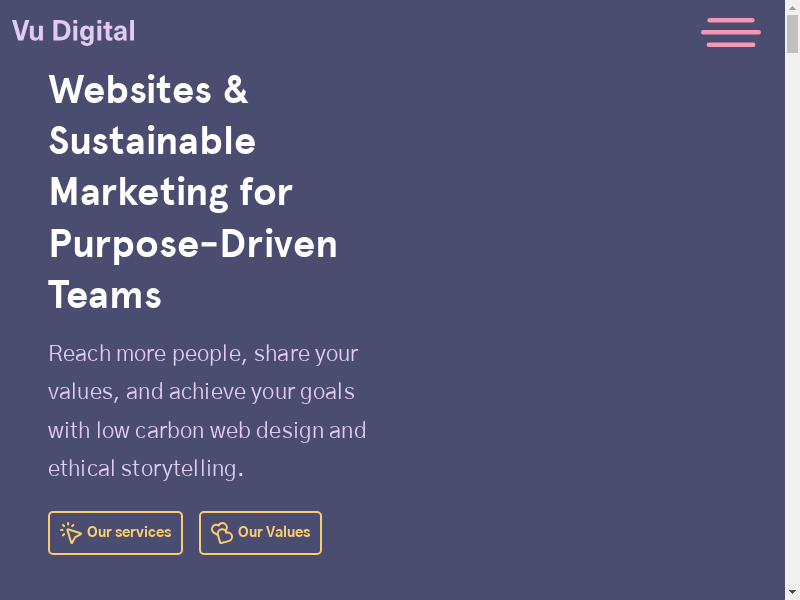Click the "with low carbon web design" line
The image size is (800, 600).
click(207, 431)
